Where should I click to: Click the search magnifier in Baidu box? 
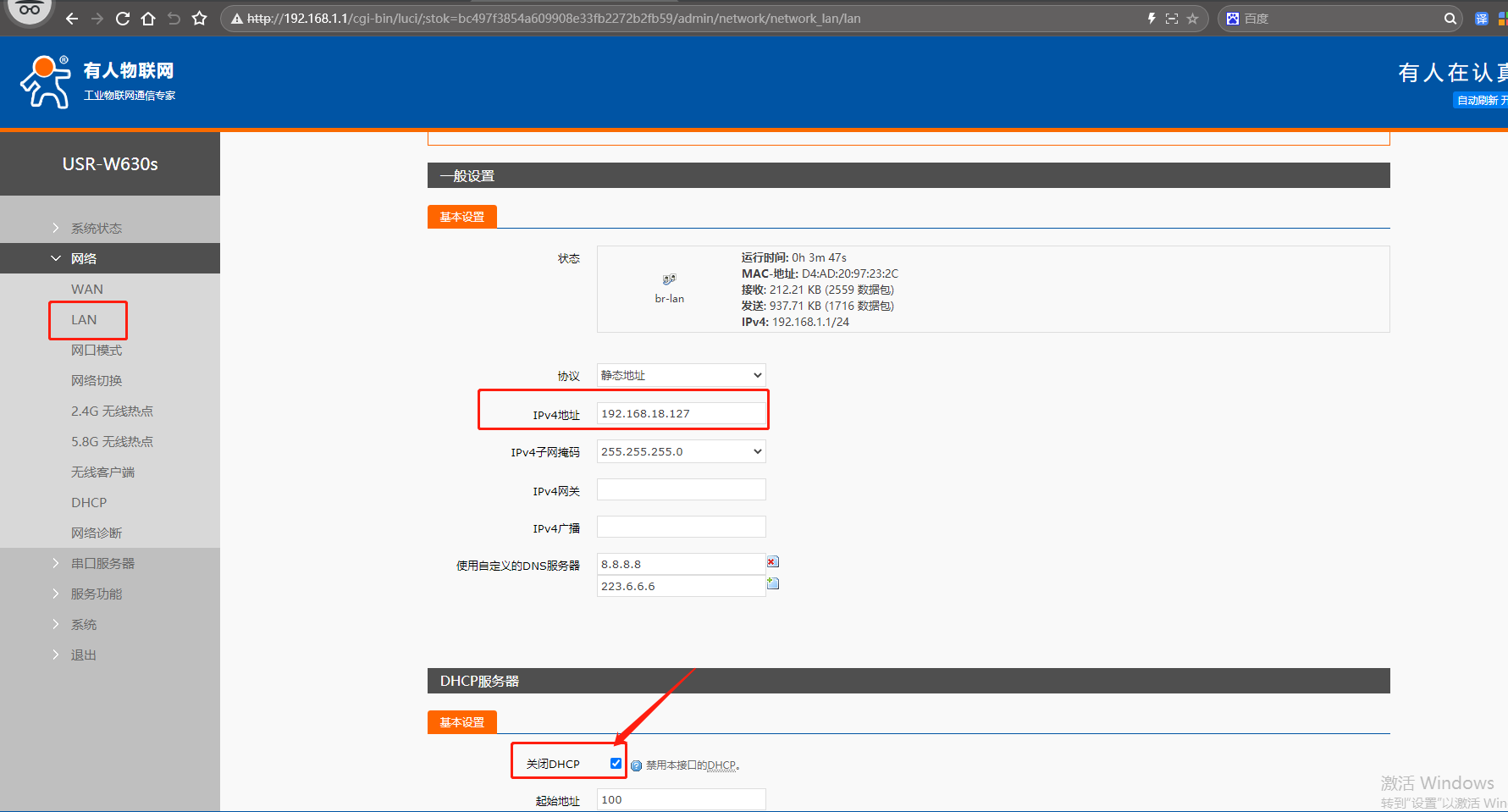pyautogui.click(x=1450, y=19)
